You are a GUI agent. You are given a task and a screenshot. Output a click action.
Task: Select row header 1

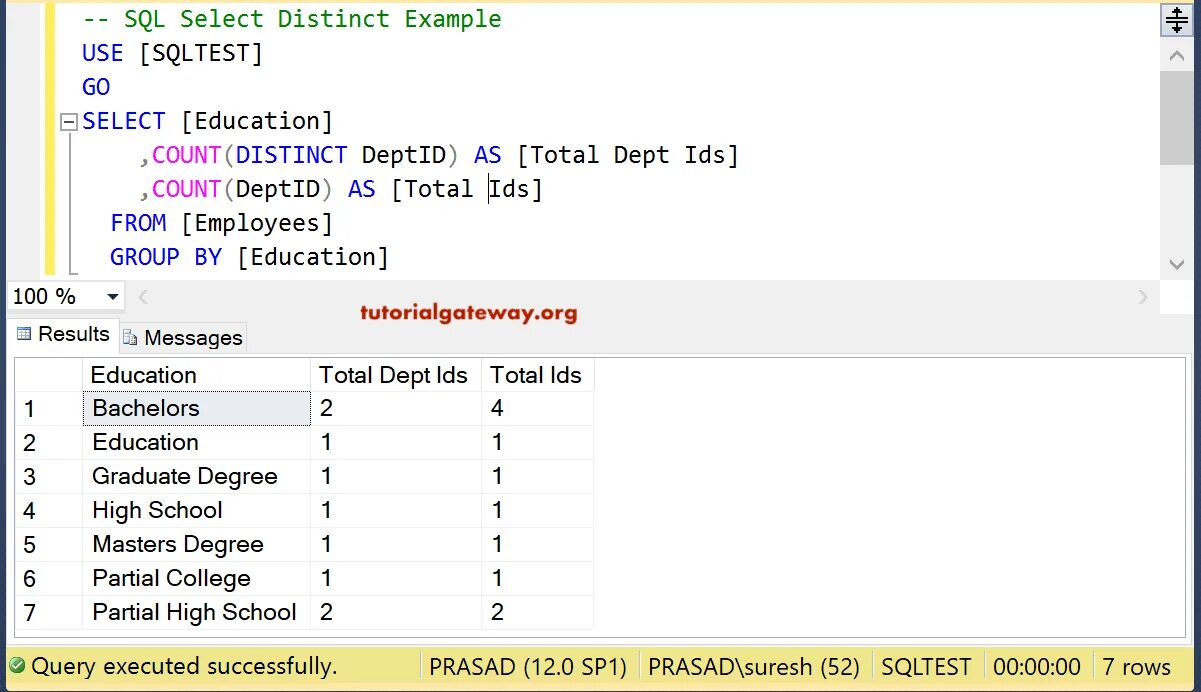tap(49, 408)
